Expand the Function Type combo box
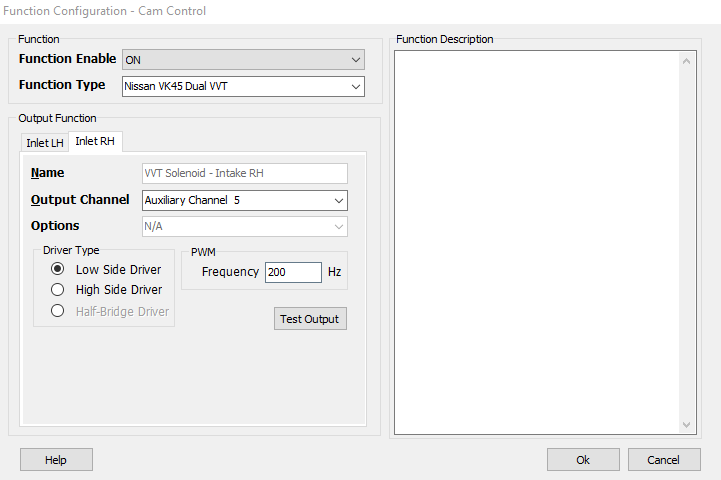This screenshot has width=721, height=480. coord(243,86)
